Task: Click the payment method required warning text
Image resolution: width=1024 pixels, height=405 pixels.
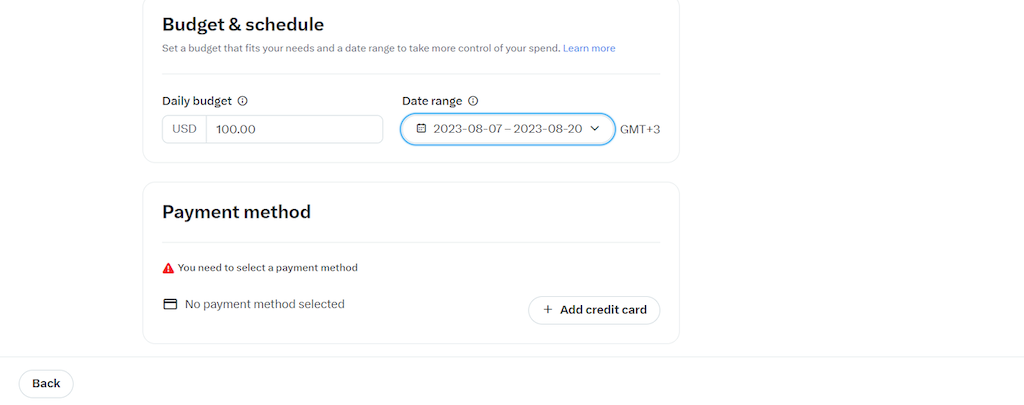Action: coord(268,268)
